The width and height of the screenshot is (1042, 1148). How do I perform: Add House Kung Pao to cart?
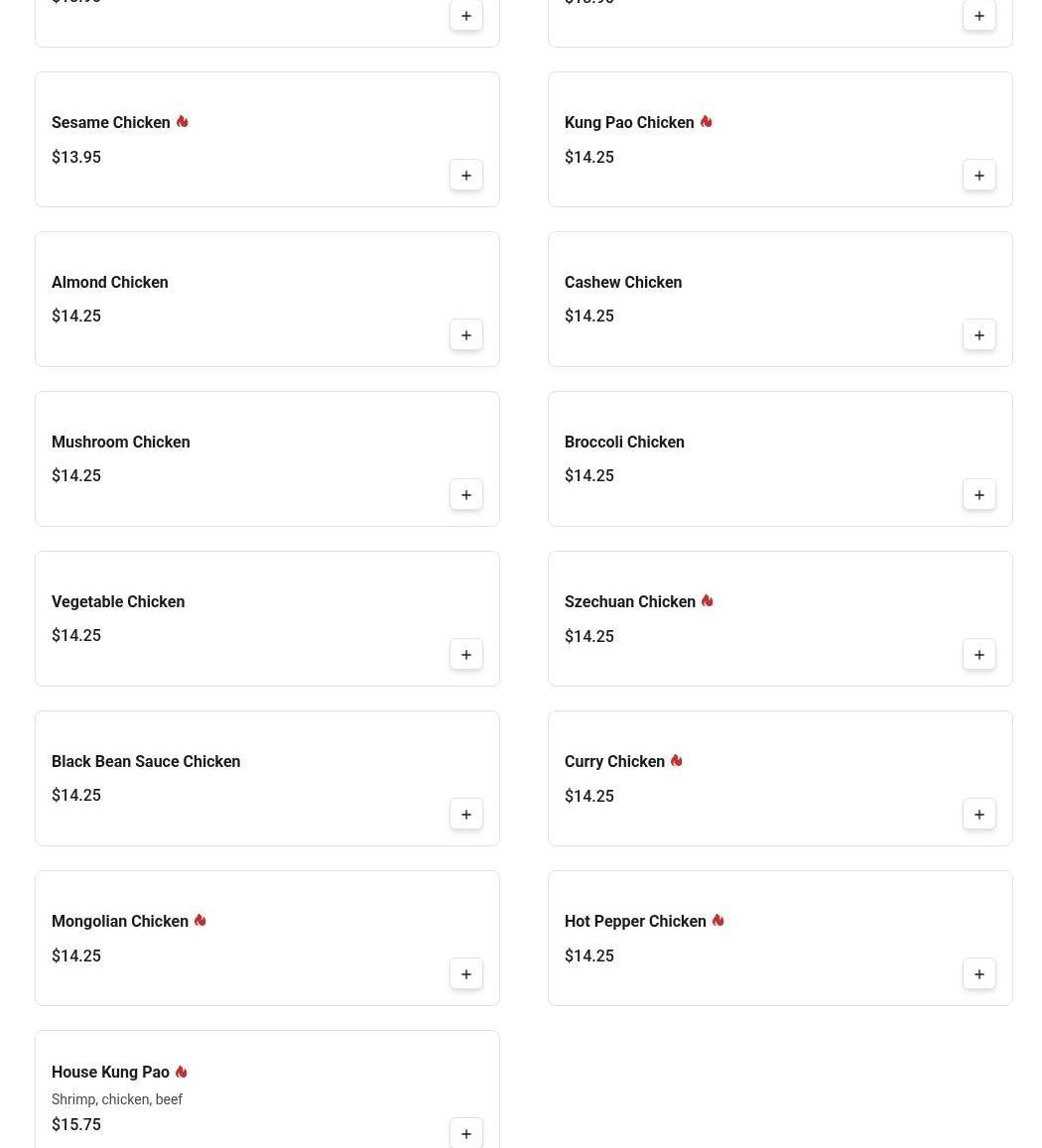point(465,1133)
